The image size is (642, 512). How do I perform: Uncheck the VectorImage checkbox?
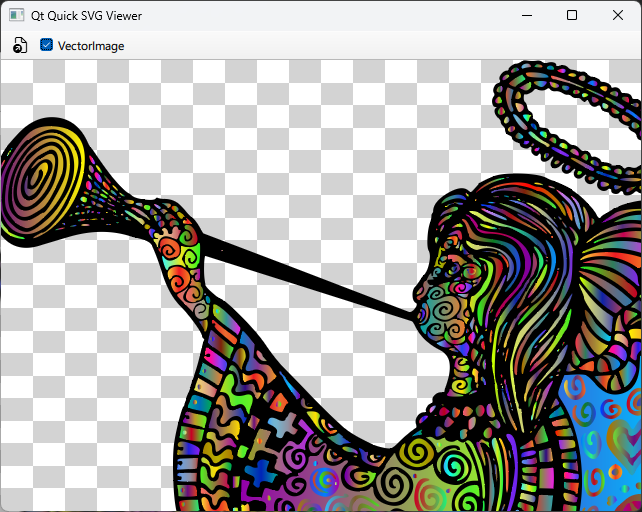point(46,45)
